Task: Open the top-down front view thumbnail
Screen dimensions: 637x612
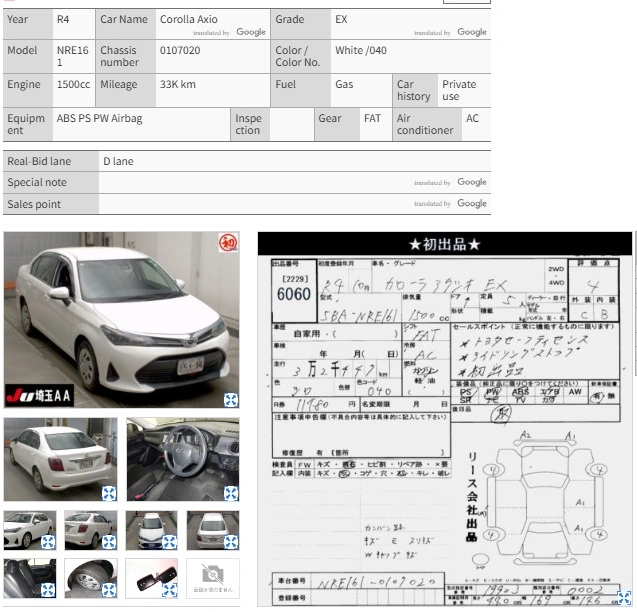Action: click(152, 530)
